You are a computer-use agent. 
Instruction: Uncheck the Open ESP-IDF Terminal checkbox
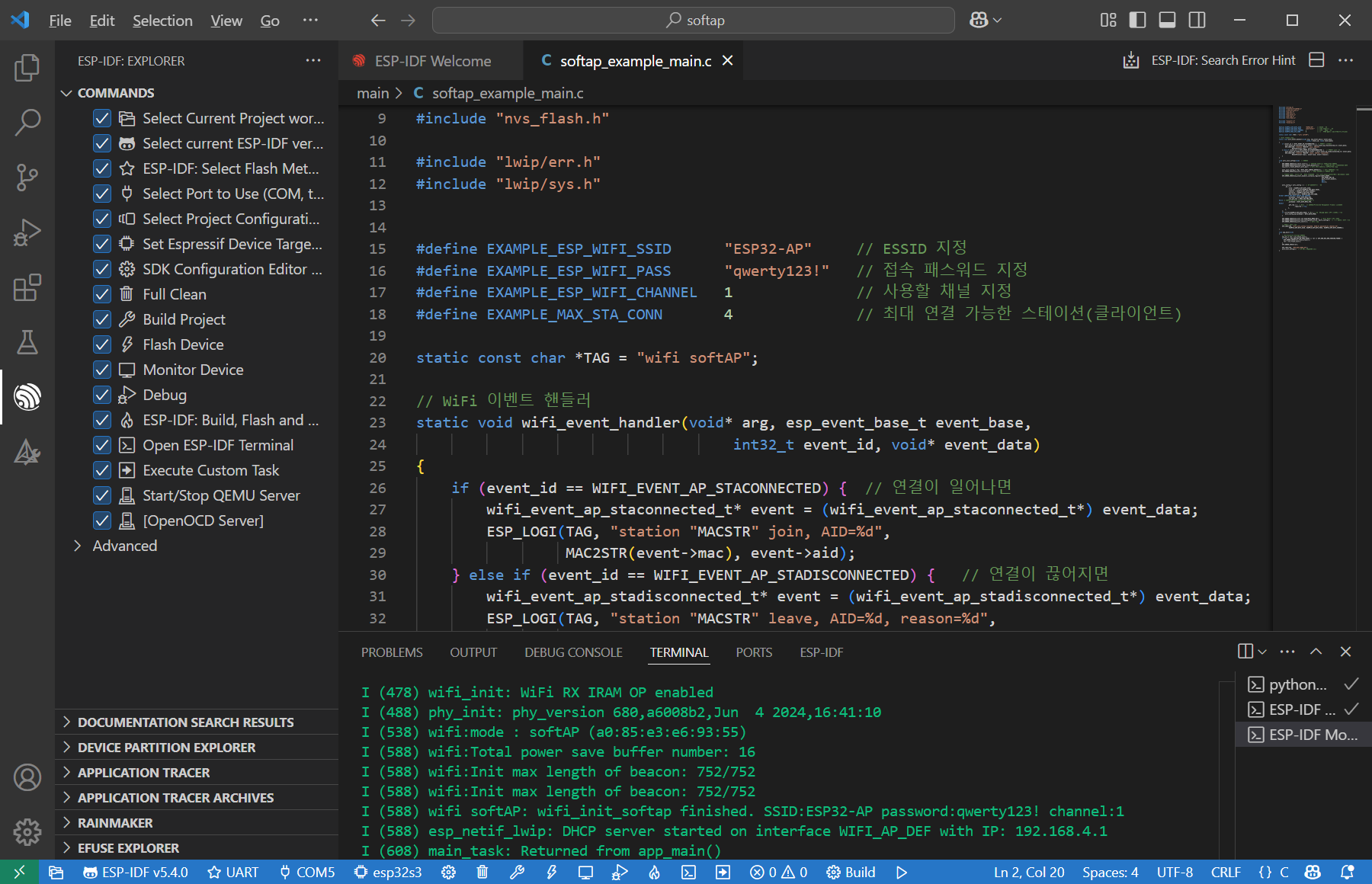pos(102,445)
